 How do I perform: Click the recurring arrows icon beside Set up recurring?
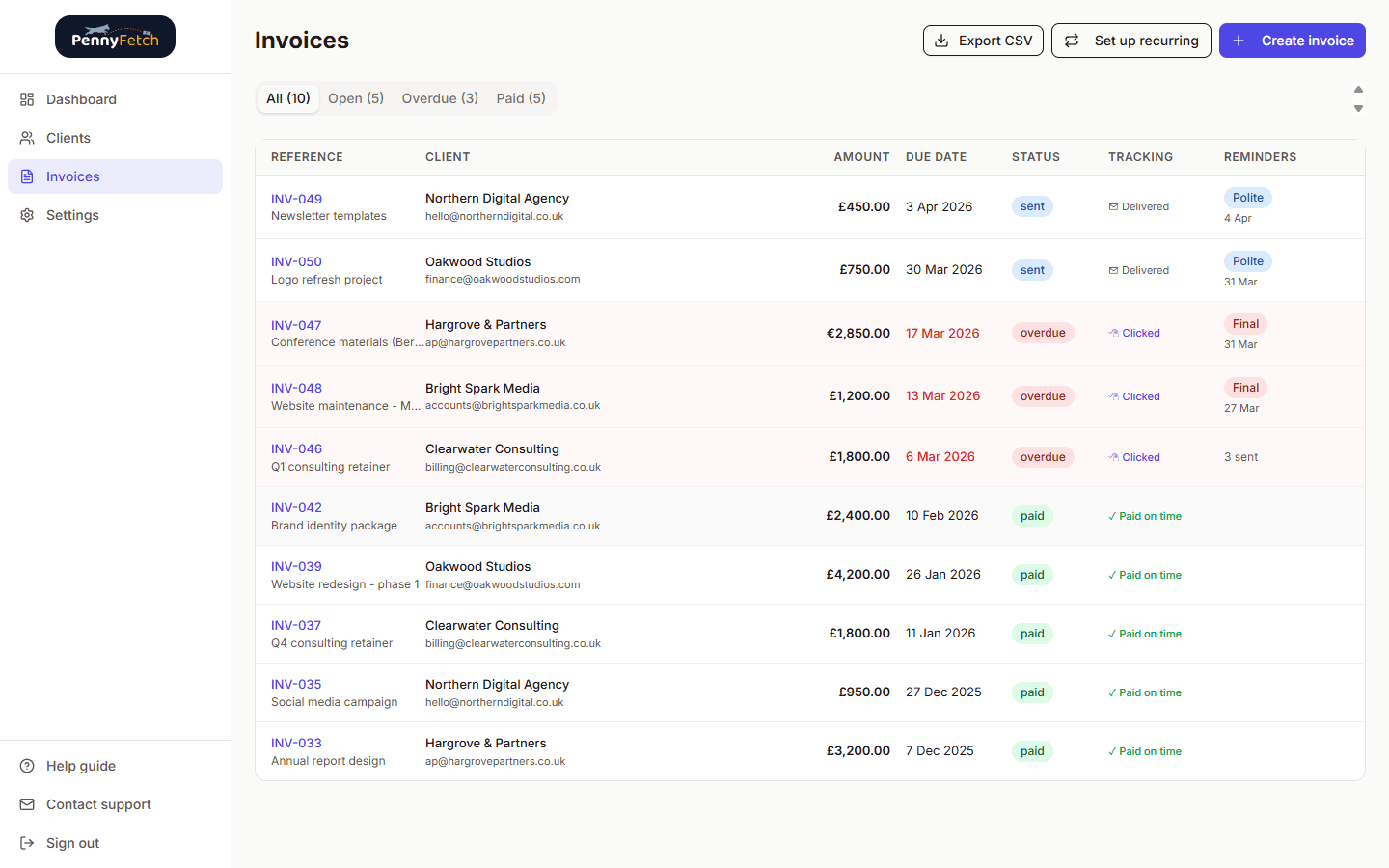[1071, 41]
